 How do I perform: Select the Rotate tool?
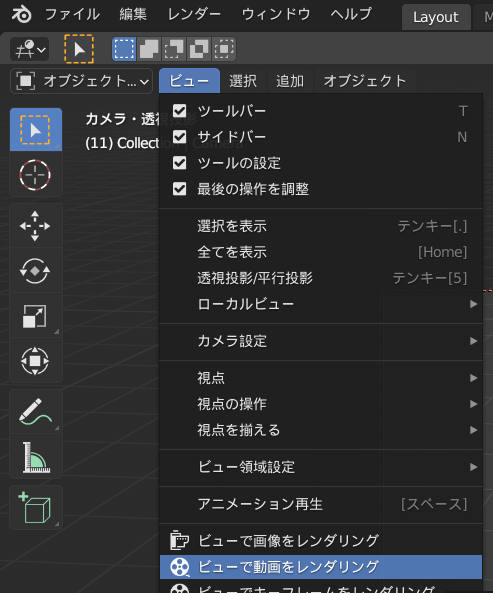pos(35,271)
